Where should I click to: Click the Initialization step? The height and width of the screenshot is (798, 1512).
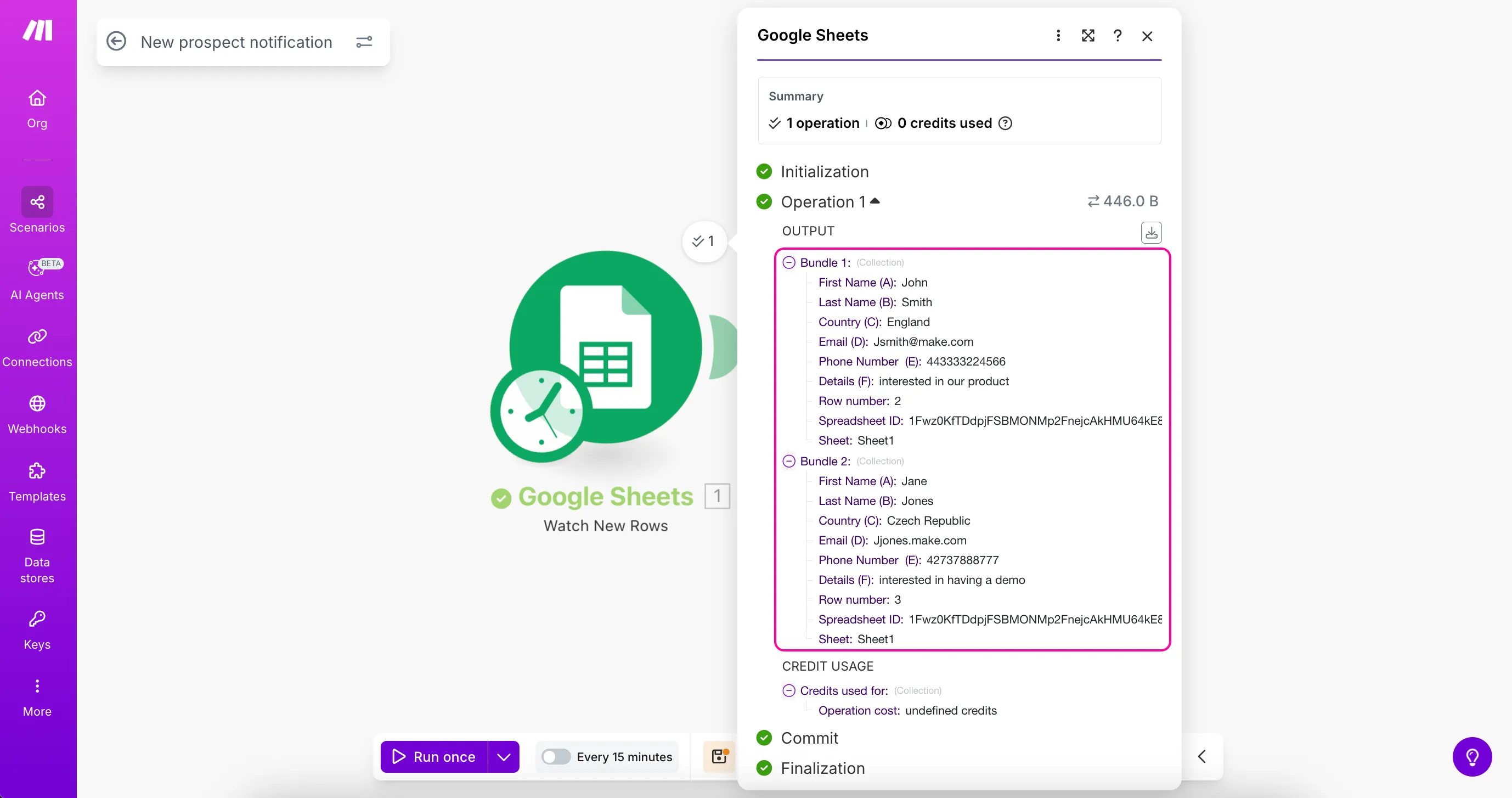pos(825,171)
